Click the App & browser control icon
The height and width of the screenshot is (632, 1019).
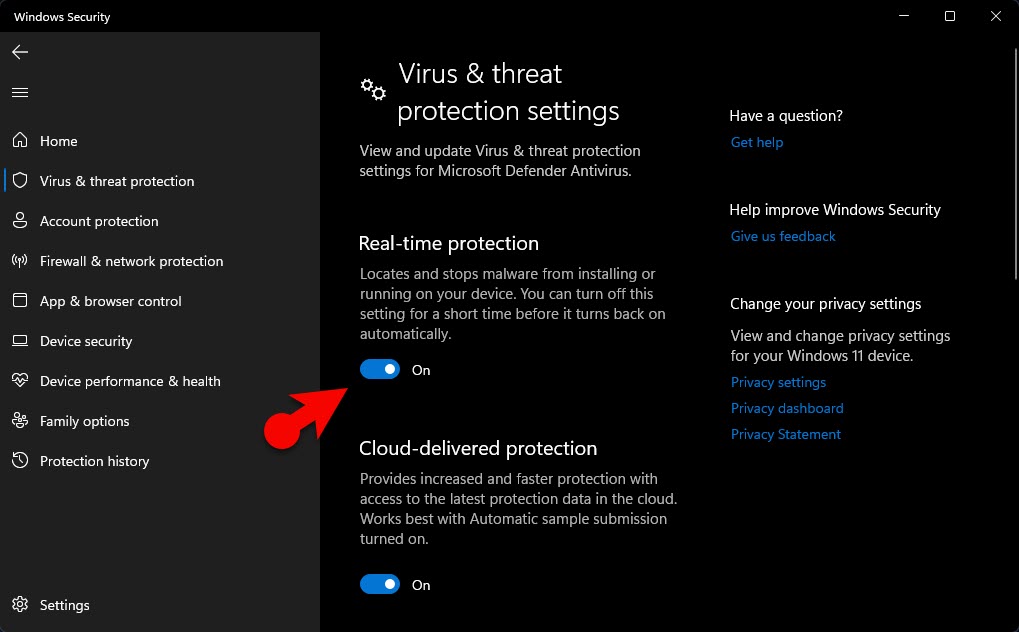point(20,301)
